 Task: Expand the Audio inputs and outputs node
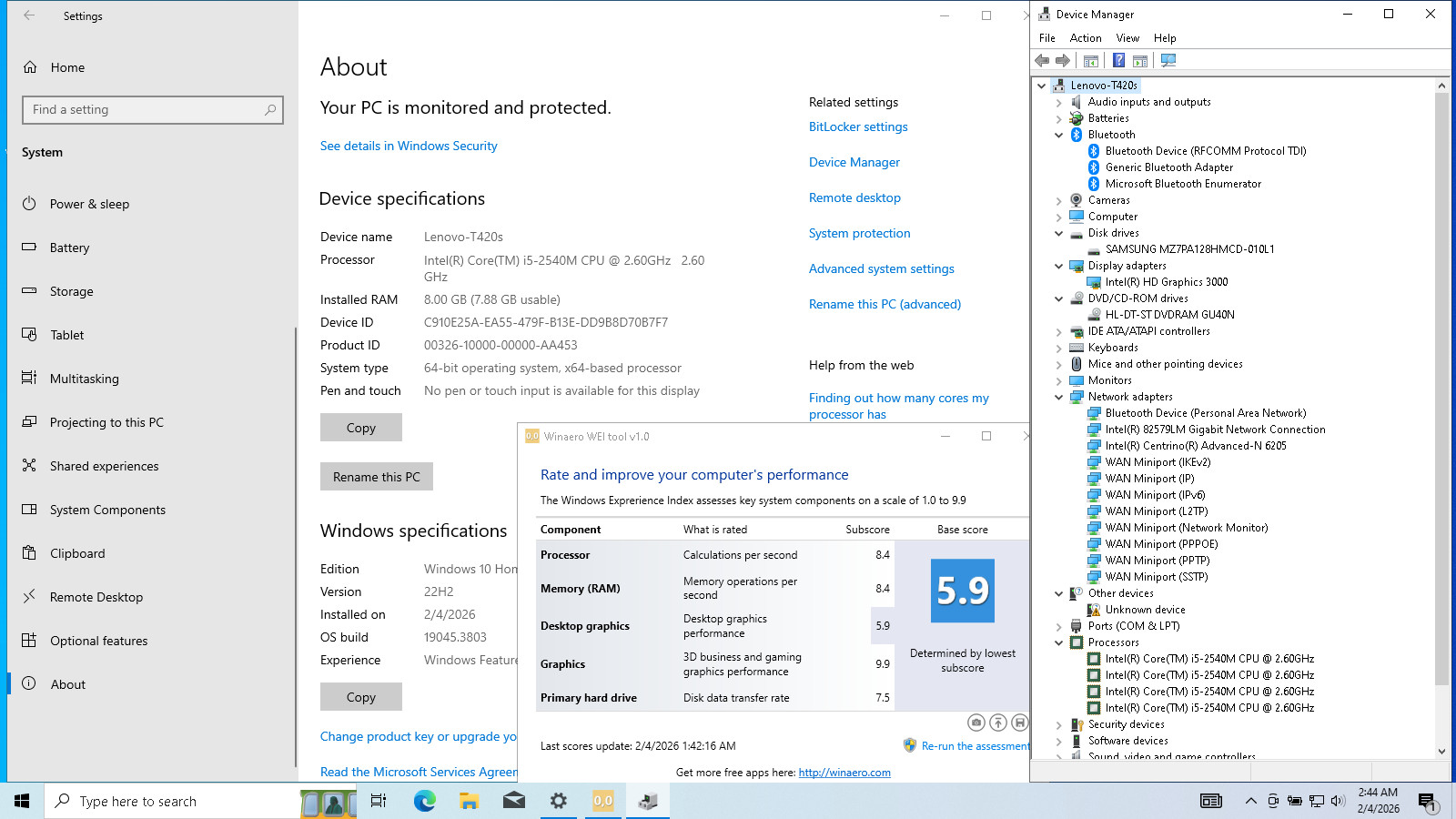click(1058, 102)
